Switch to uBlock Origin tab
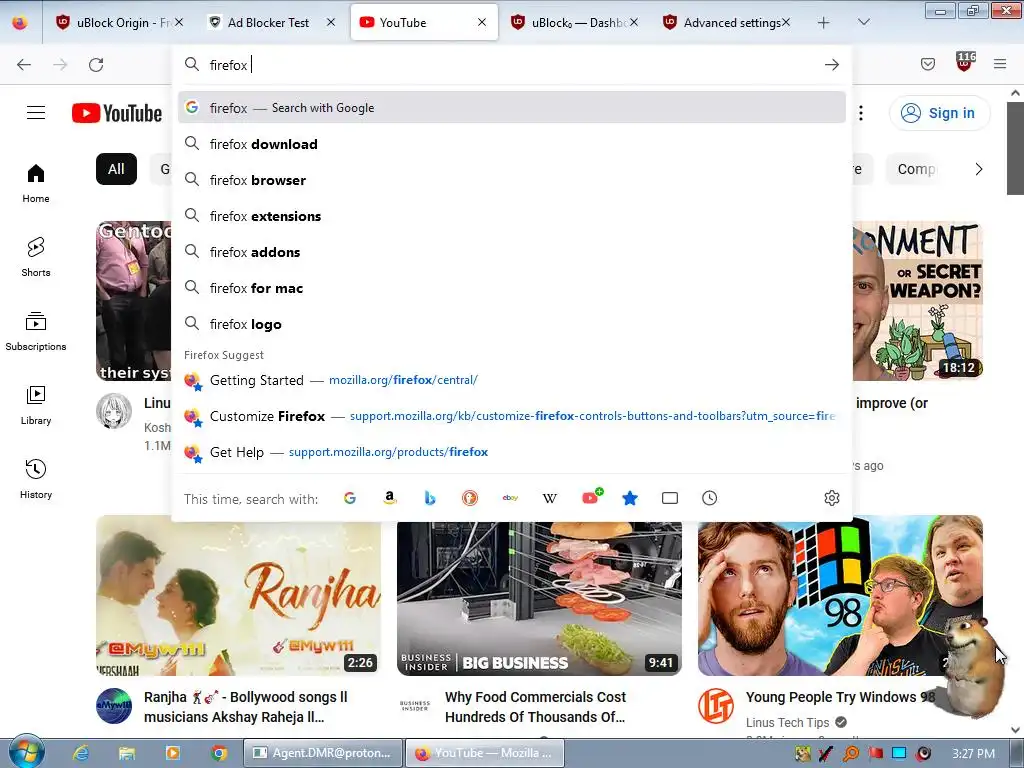The height and width of the screenshot is (768, 1024). click(120, 22)
